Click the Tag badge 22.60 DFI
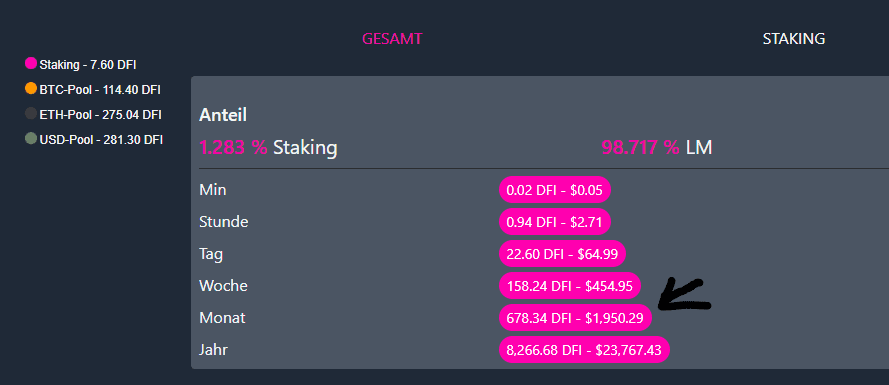The image size is (889, 385). pyautogui.click(x=562, y=253)
